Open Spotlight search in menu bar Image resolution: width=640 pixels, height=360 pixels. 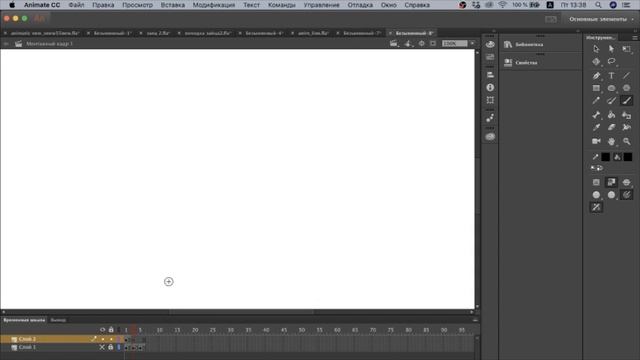(598, 5)
